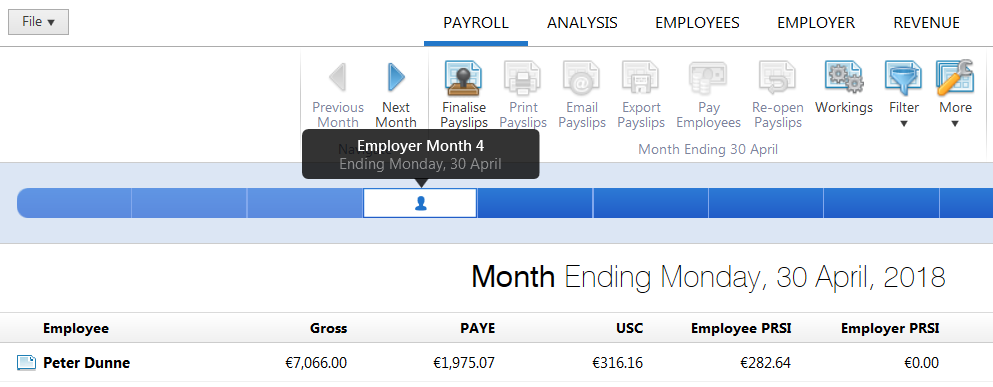Select month 5 segment right of the selected one
Viewport: 993px width, 387px height.
click(x=535, y=203)
